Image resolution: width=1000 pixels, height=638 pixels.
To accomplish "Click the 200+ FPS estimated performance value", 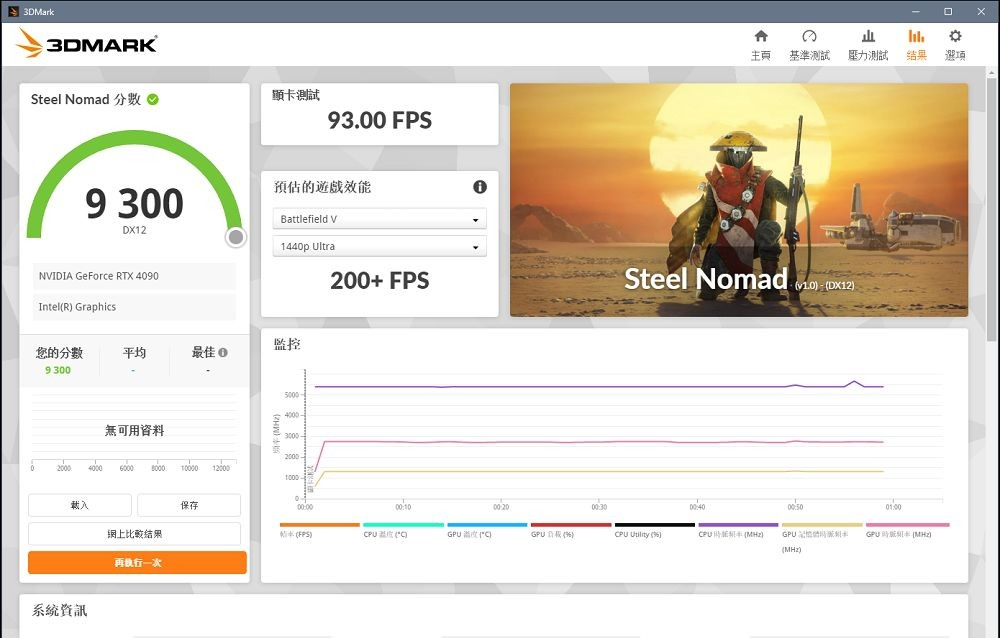I will click(x=379, y=281).
